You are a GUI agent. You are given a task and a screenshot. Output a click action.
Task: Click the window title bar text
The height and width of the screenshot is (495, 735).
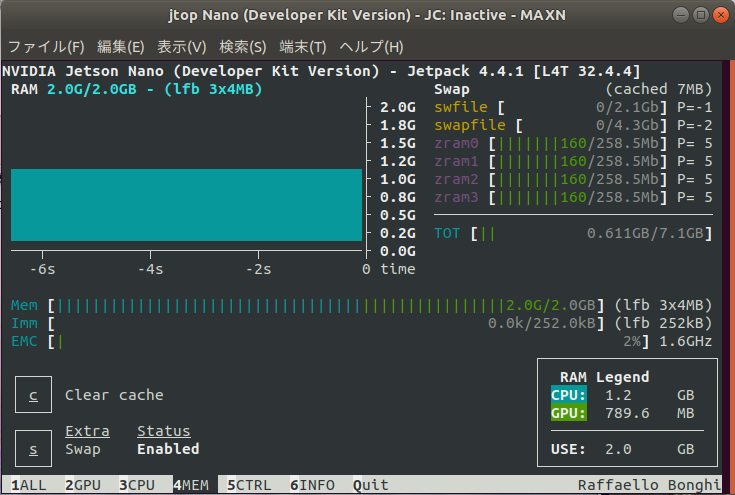point(367,15)
